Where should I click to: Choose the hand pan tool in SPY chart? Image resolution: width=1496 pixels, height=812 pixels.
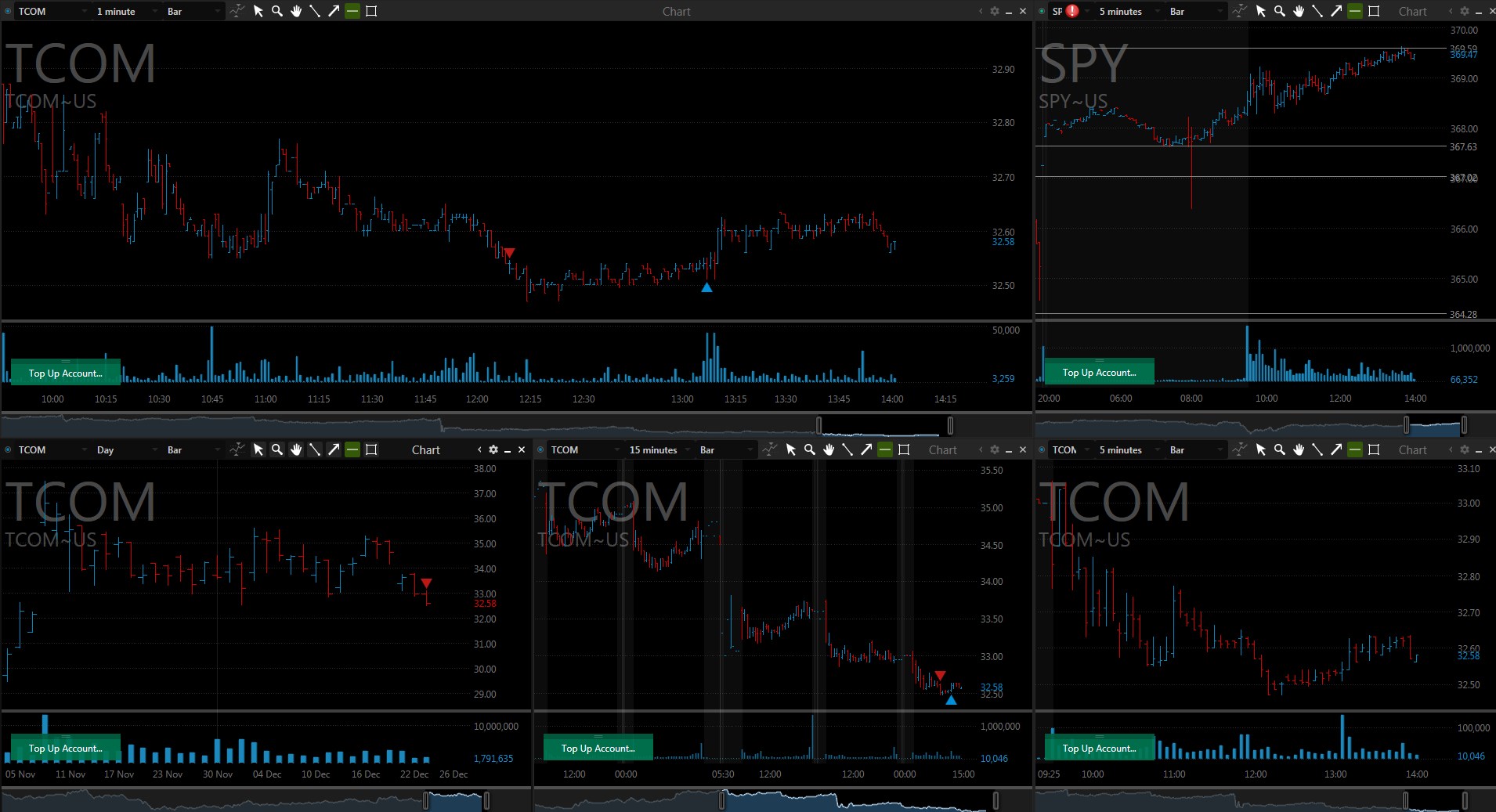[x=1299, y=11]
